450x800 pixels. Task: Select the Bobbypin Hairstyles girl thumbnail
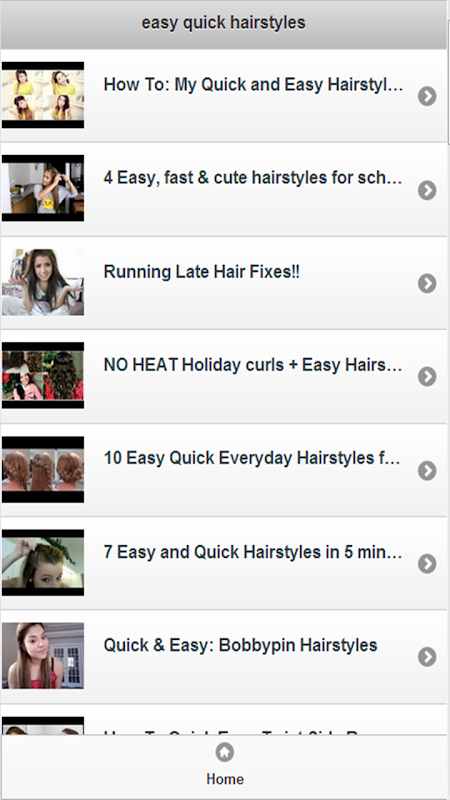43,656
